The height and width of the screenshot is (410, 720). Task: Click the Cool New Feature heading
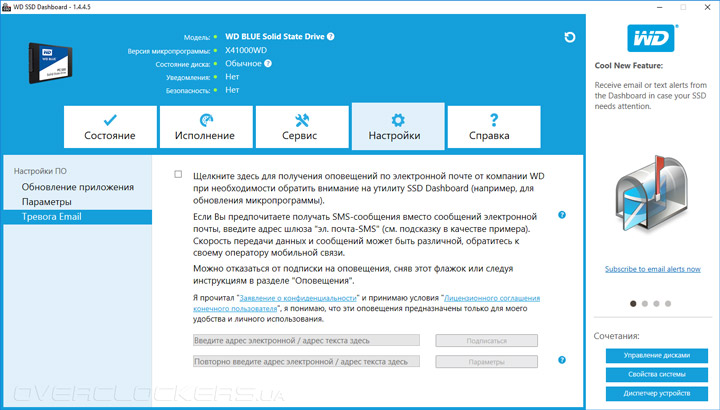(x=629, y=66)
